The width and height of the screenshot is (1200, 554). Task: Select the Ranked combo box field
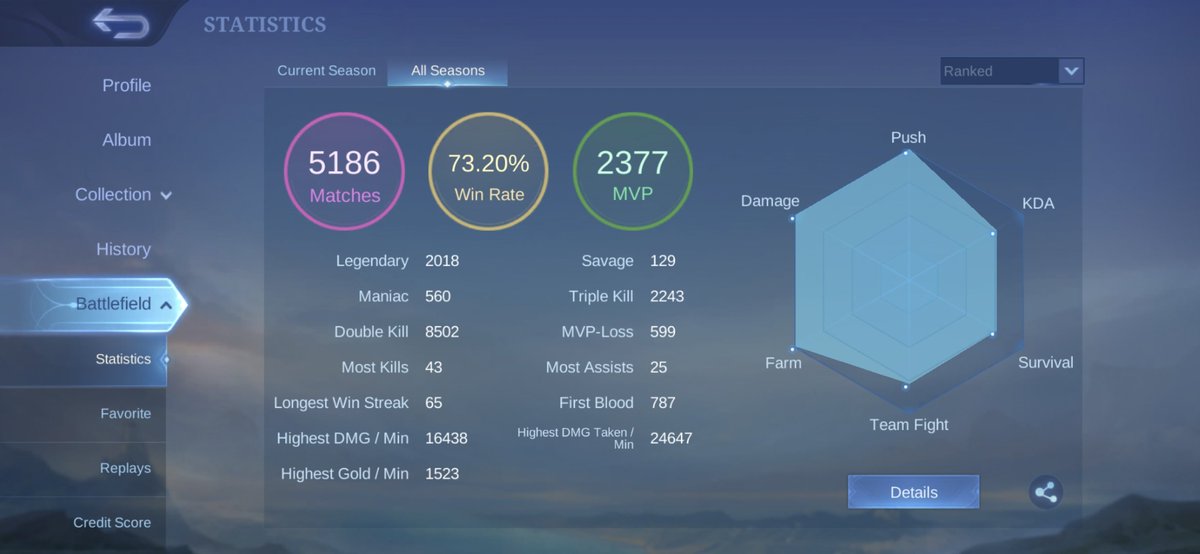coord(1012,71)
